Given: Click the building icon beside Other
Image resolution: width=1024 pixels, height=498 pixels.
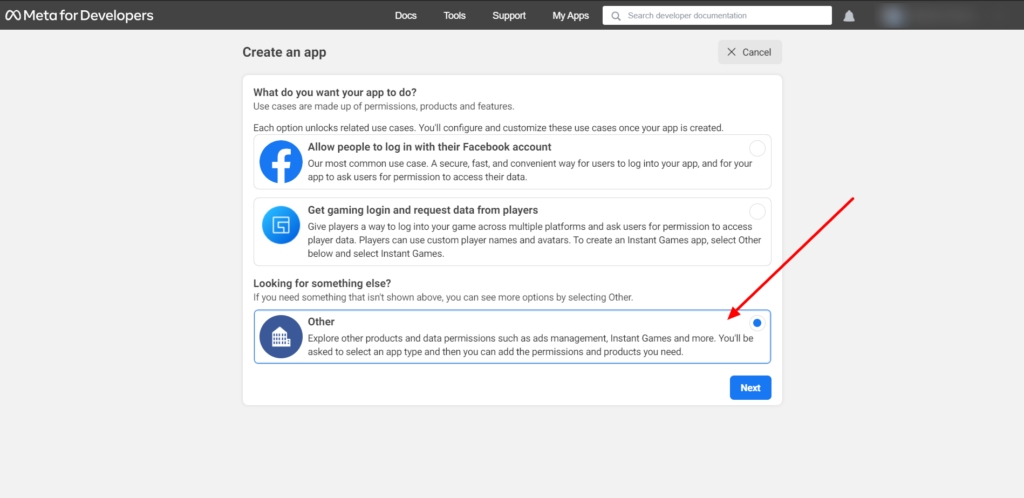Looking at the screenshot, I should 281,336.
